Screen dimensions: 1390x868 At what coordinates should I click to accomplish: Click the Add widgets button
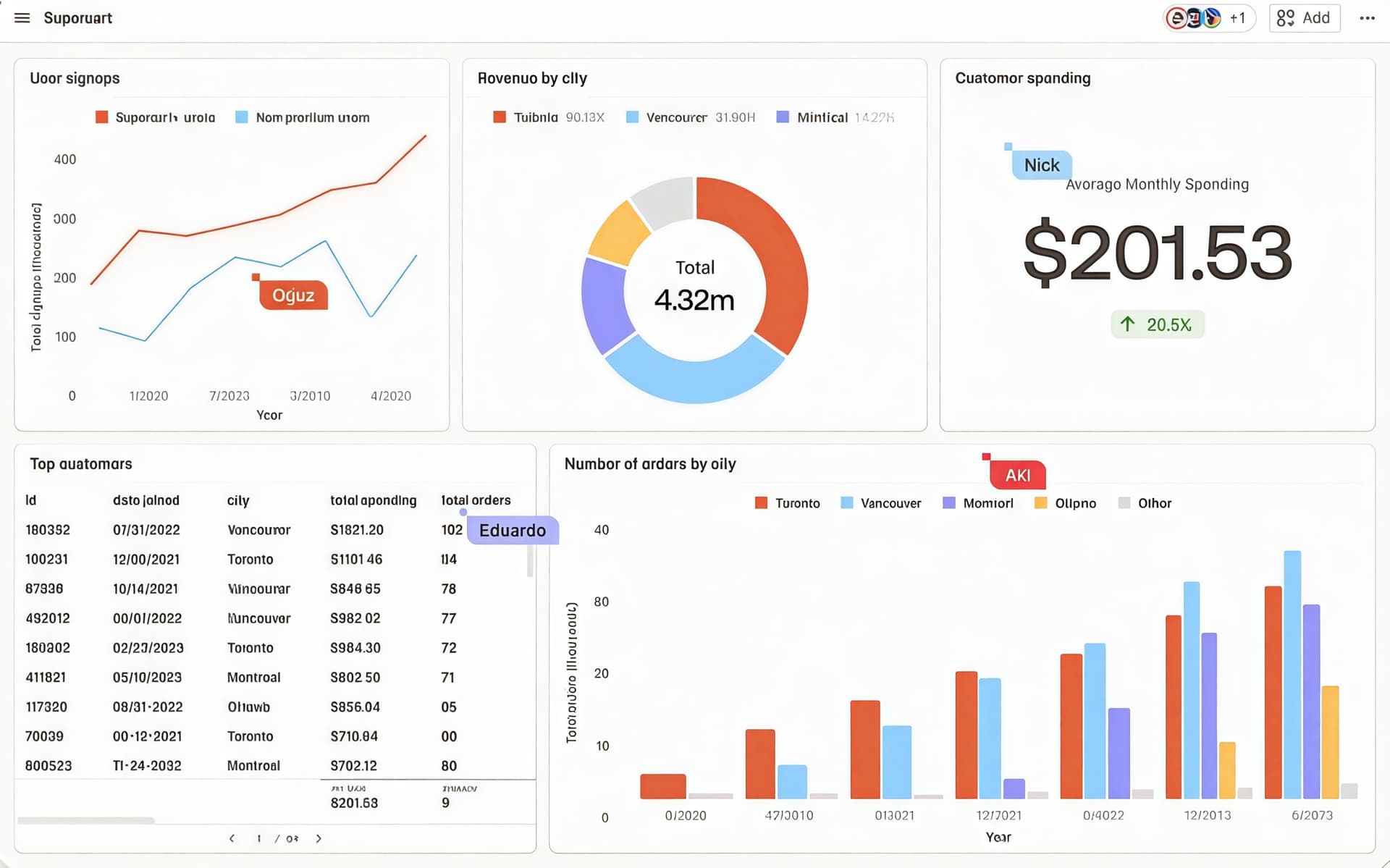coord(1304,18)
